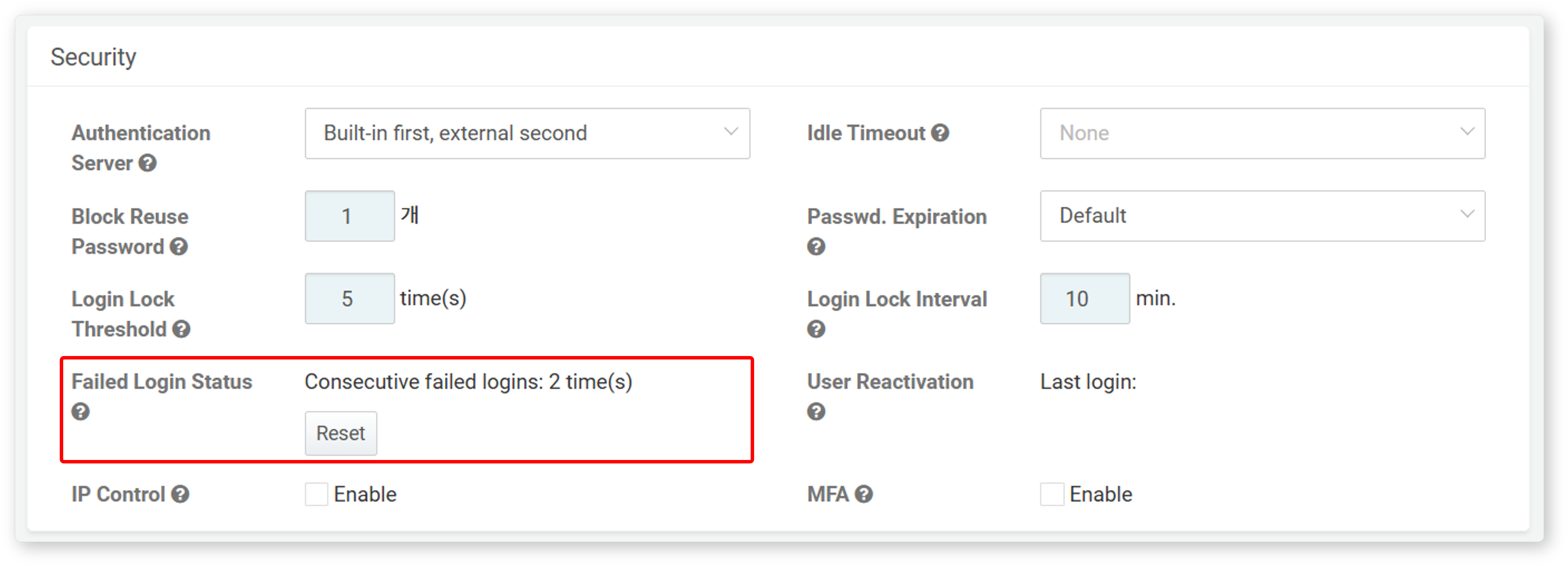This screenshot has width=1568, height=566.
Task: Click help icon under Passwd. Expiration
Action: (x=816, y=247)
